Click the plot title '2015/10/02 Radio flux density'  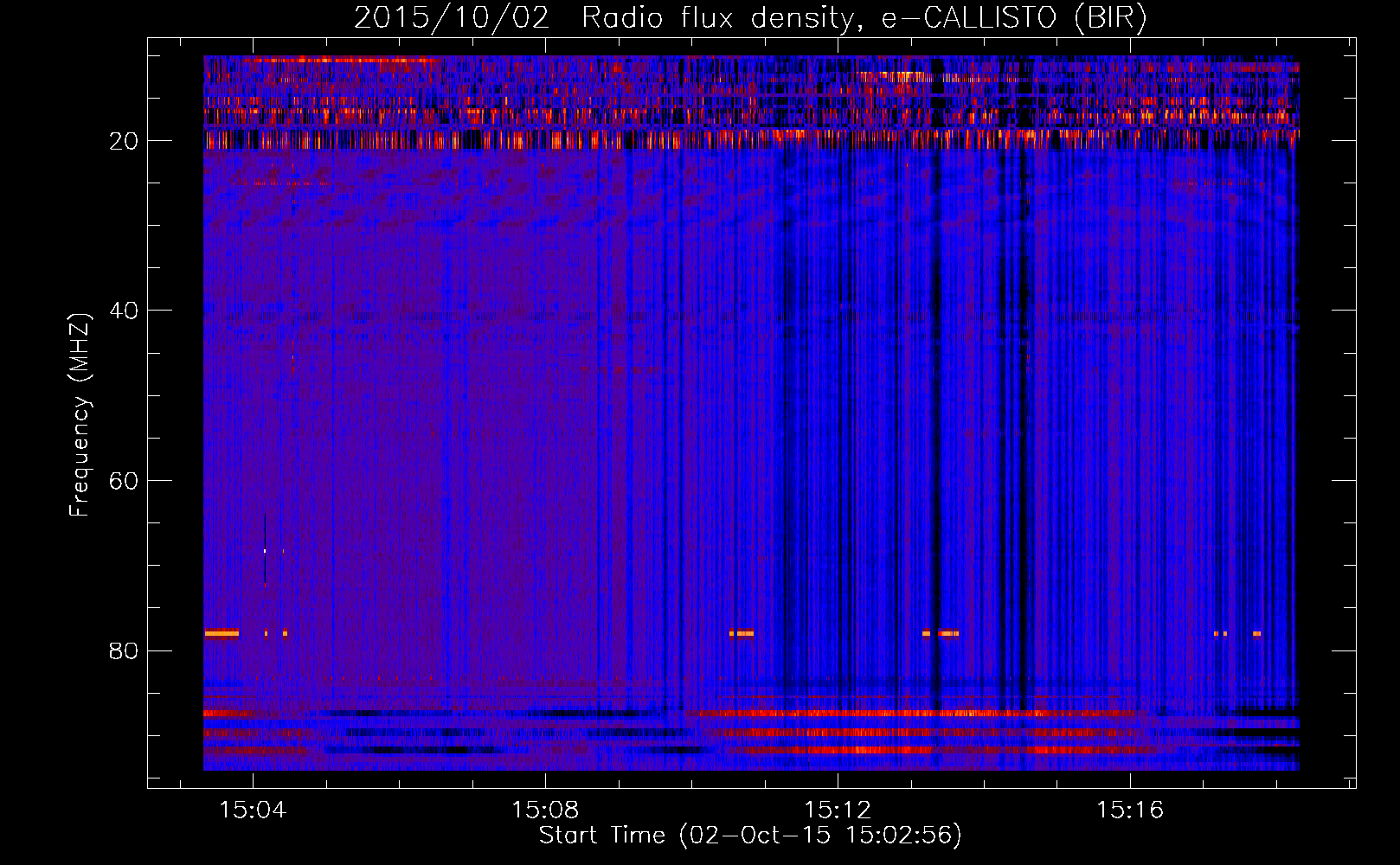click(x=603, y=18)
